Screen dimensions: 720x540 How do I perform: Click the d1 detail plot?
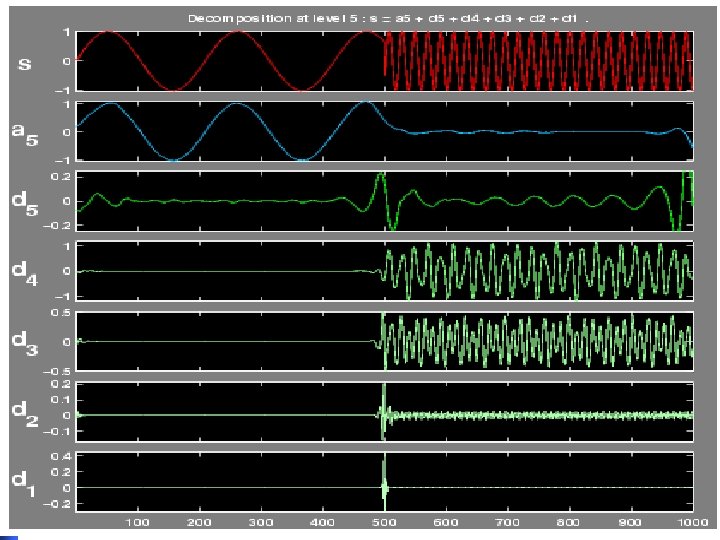click(384, 482)
